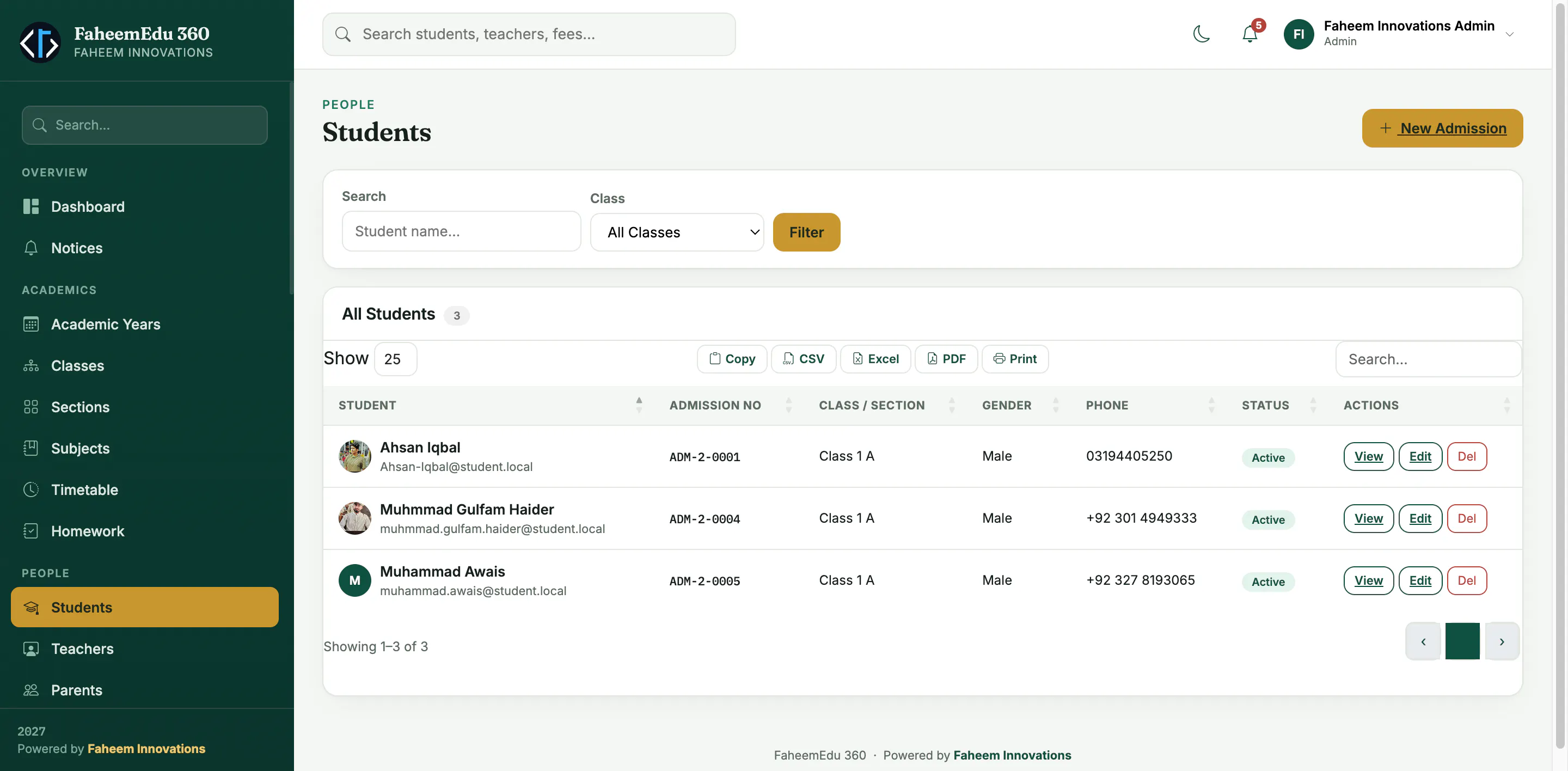Click the Copy export button
1568x771 pixels.
click(732, 359)
